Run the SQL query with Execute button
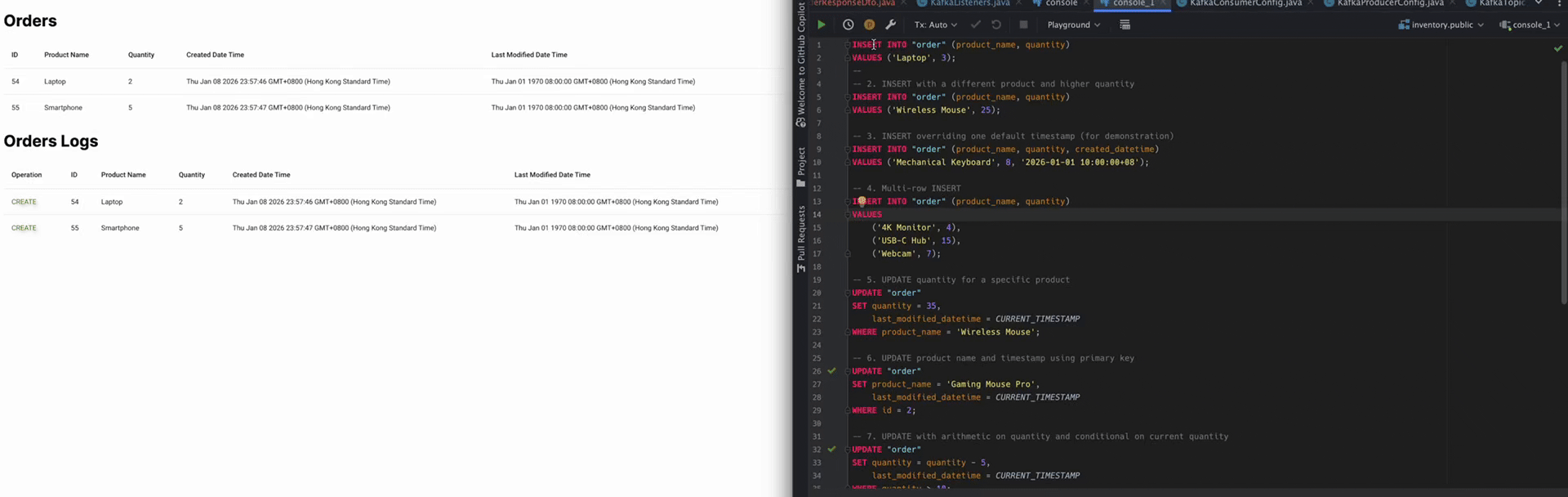Screen dimensions: 1568x497 (821, 25)
